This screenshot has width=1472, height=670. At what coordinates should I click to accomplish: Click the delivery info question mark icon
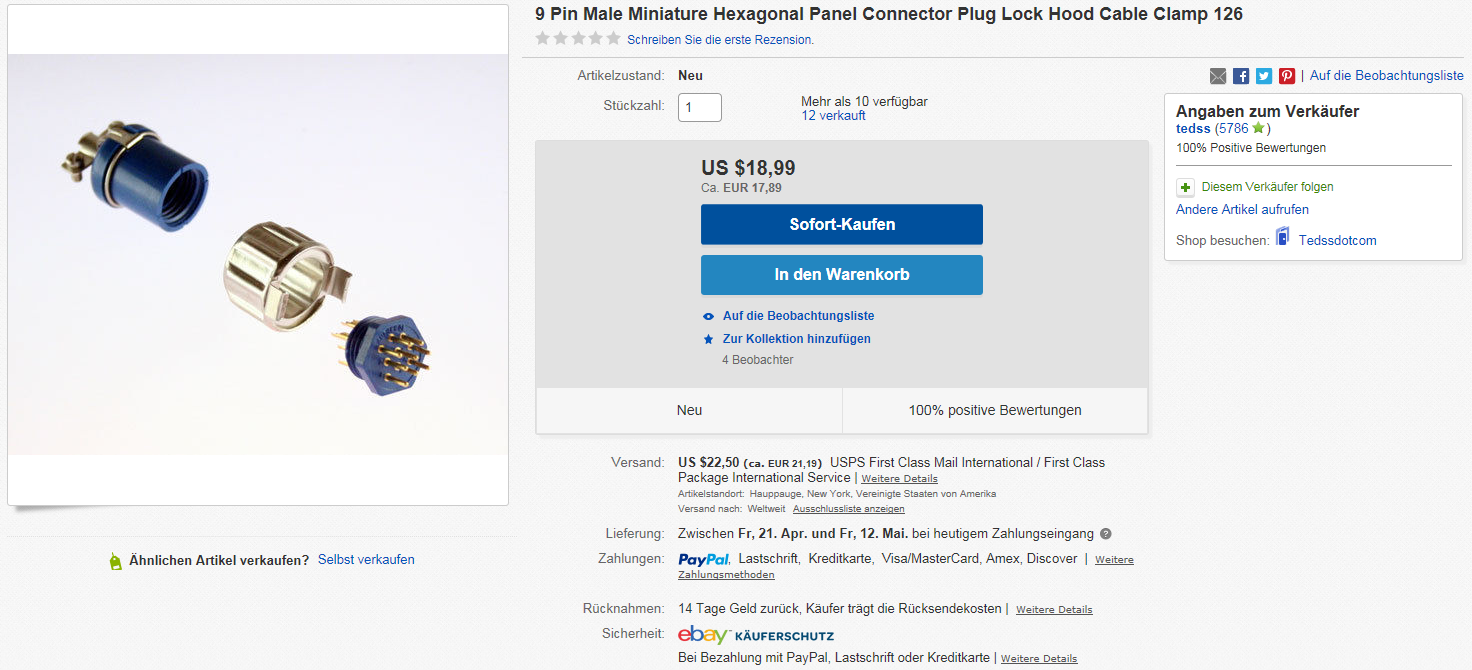(x=1106, y=534)
